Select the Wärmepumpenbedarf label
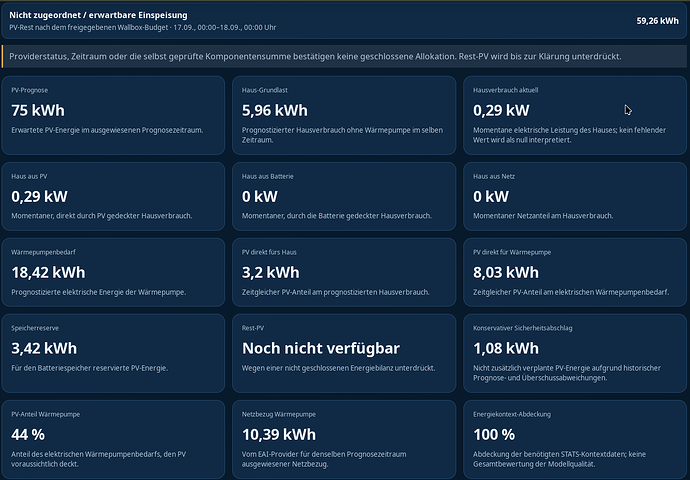Image resolution: width=690 pixels, height=480 pixels. tap(44, 252)
